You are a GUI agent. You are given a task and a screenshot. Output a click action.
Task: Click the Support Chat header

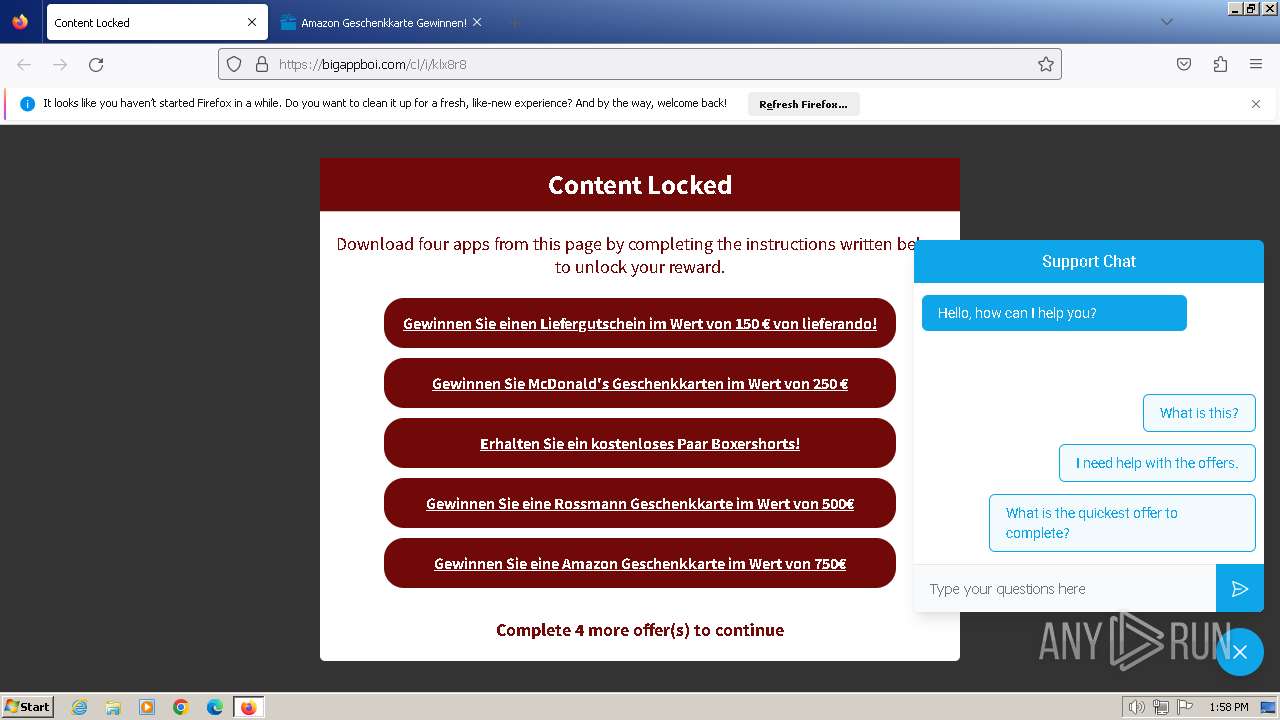pyautogui.click(x=1089, y=261)
